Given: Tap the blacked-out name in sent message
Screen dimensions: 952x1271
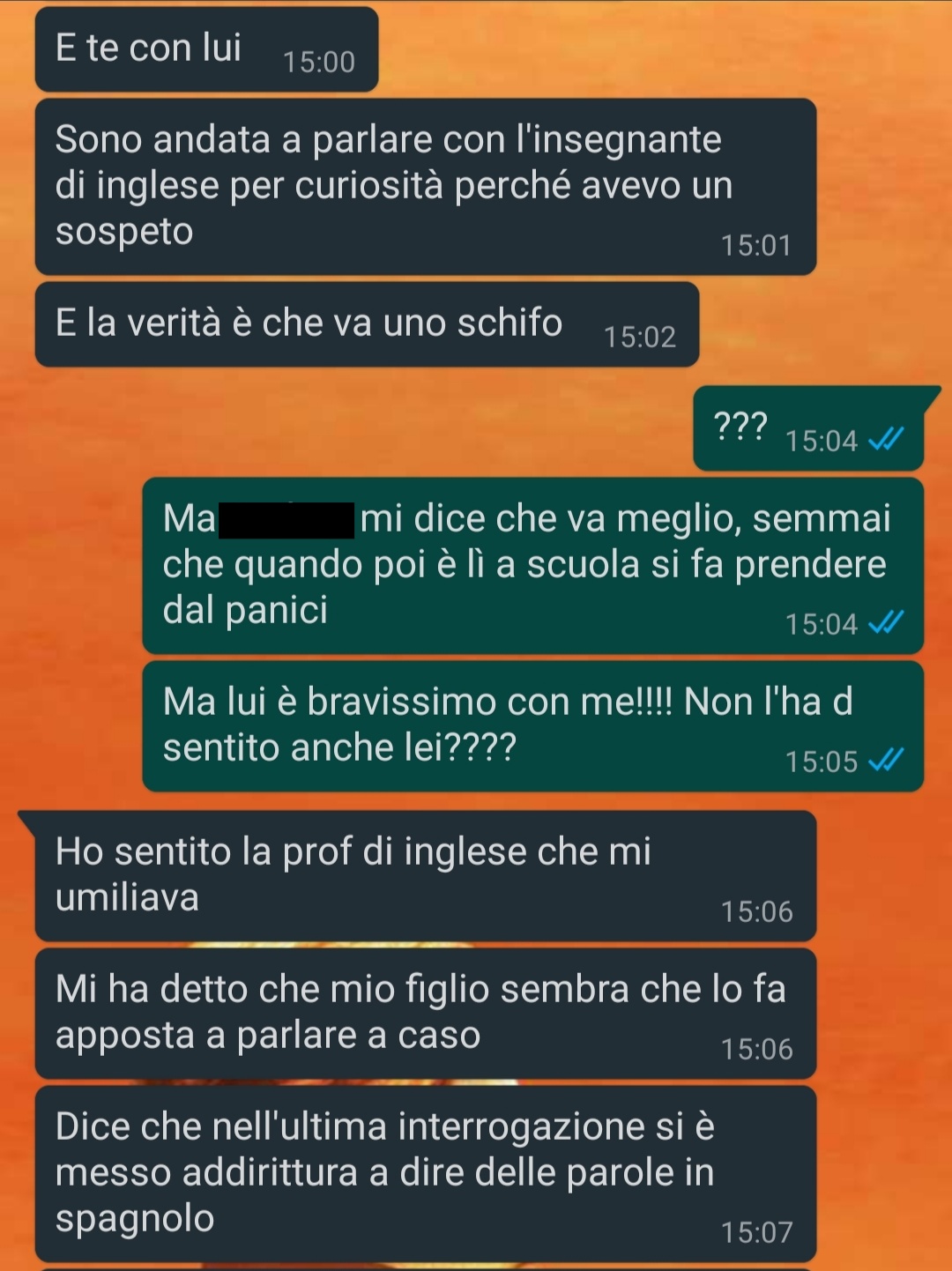Looking at the screenshot, I should [286, 520].
